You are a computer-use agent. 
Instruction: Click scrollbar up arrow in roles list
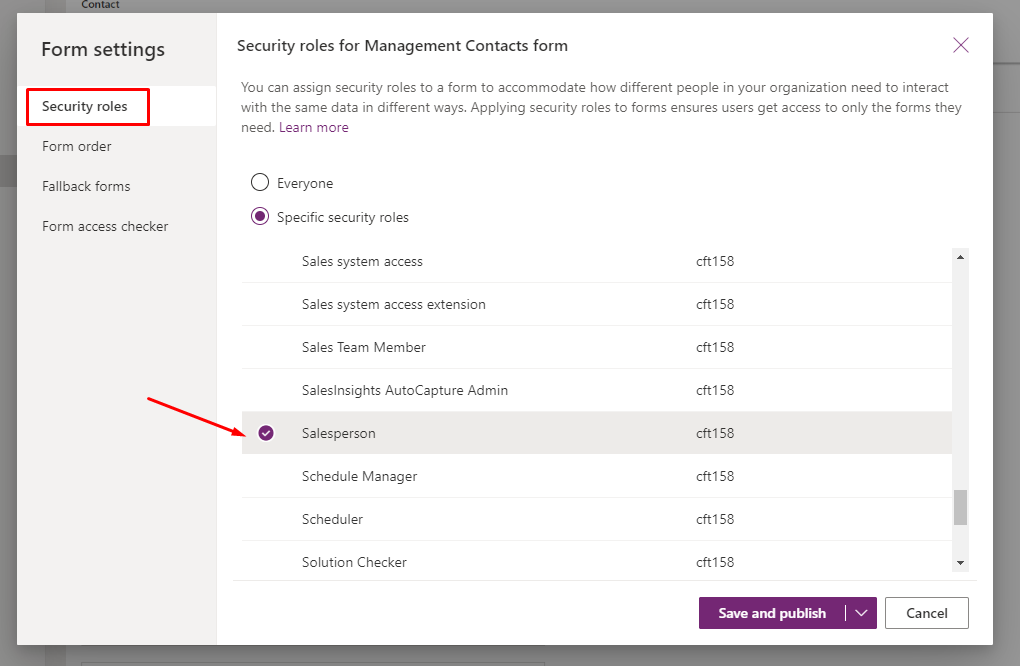tap(960, 257)
